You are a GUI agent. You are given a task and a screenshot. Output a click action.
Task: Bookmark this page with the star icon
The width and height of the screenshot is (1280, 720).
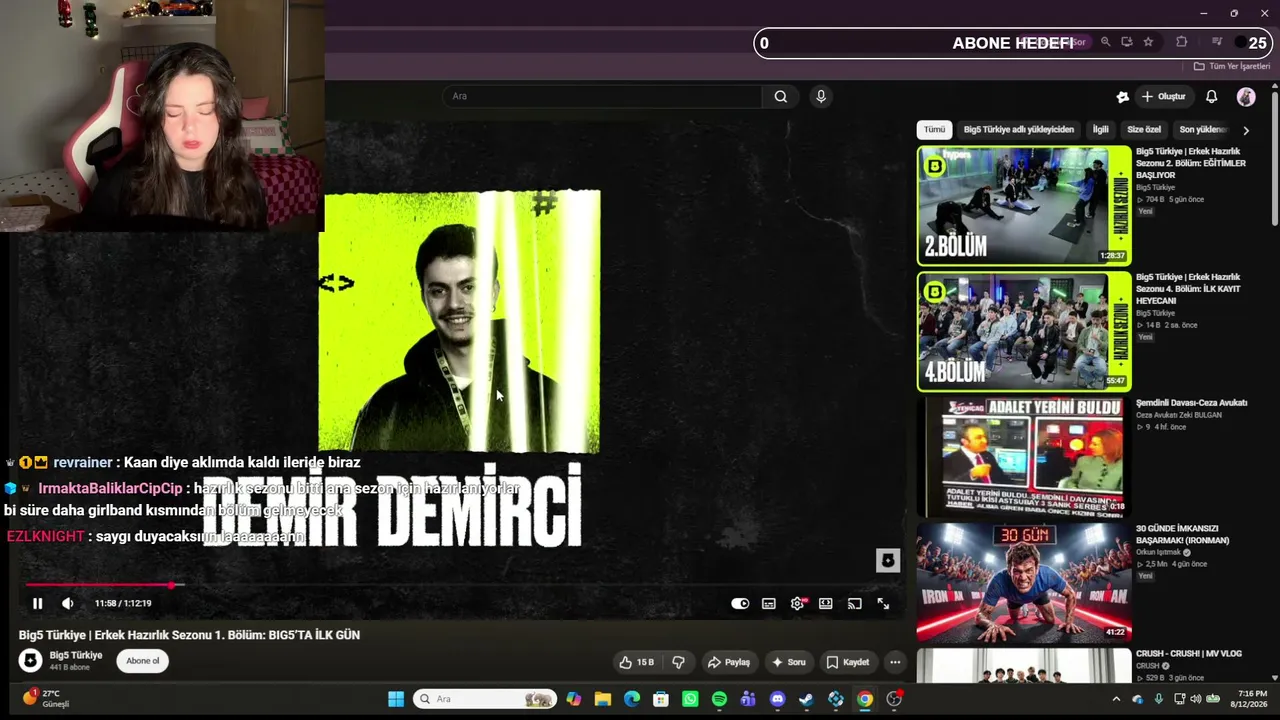pyautogui.click(x=1148, y=42)
